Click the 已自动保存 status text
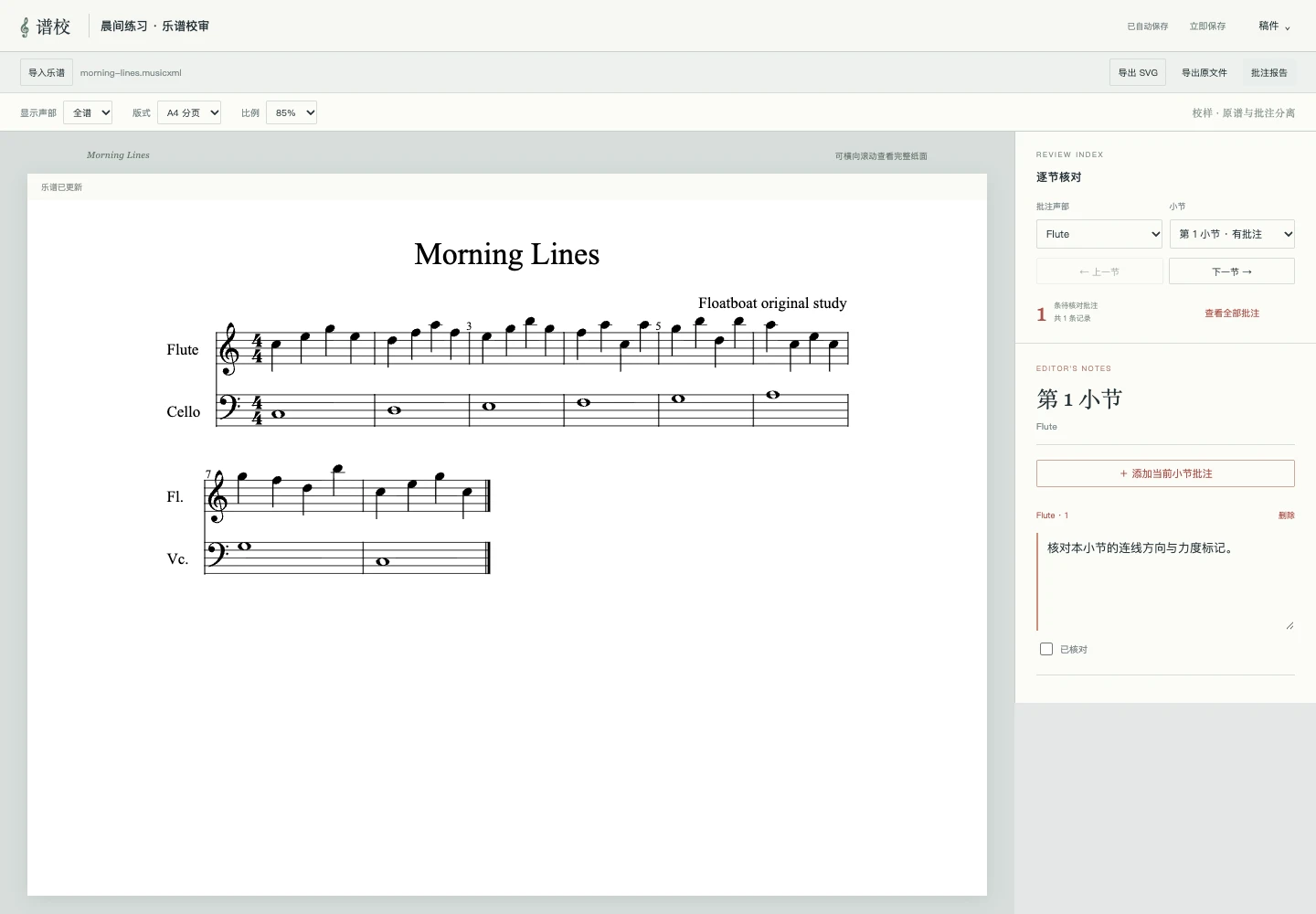1316x914 pixels. tap(1148, 27)
